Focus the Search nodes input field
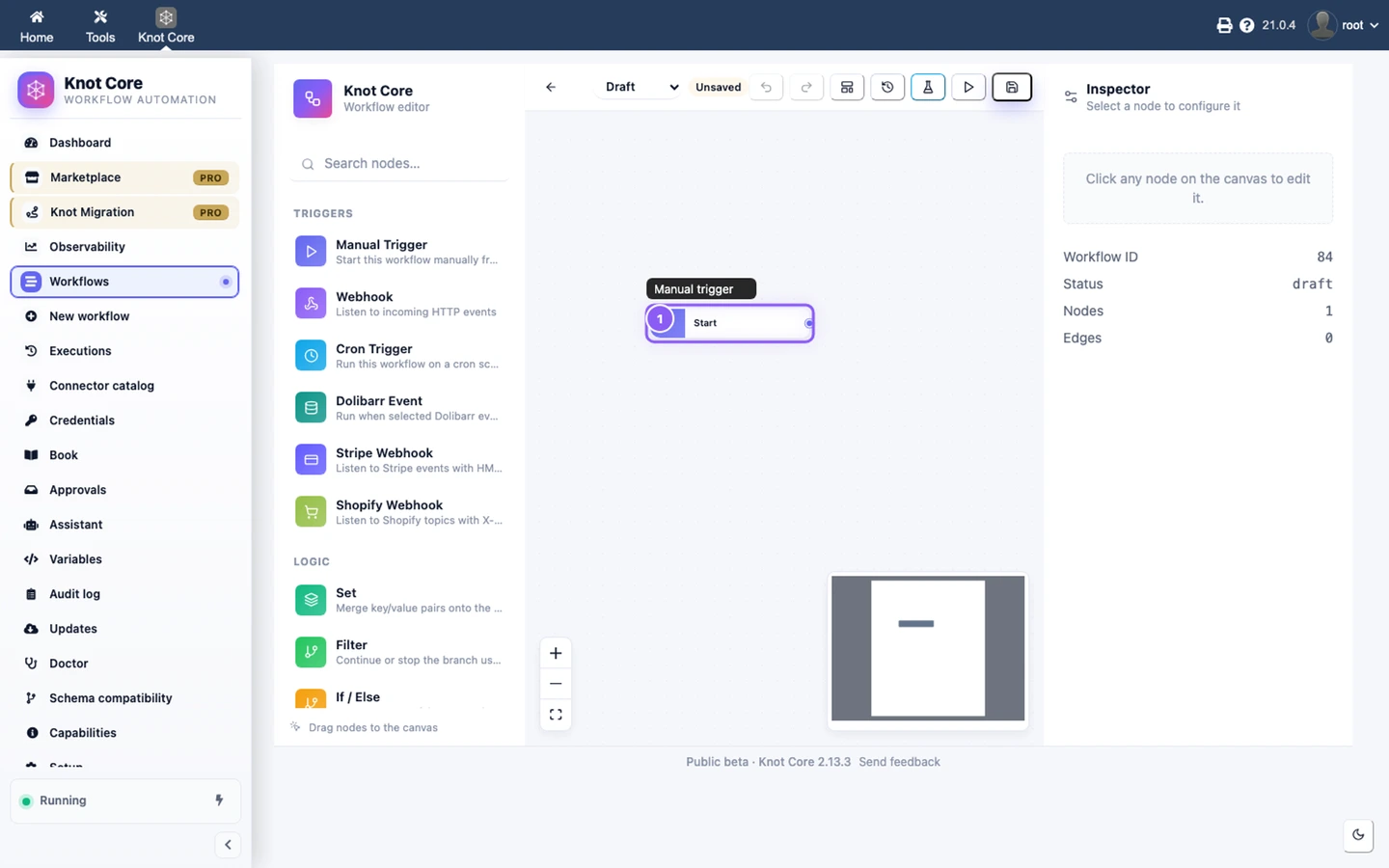 click(399, 164)
